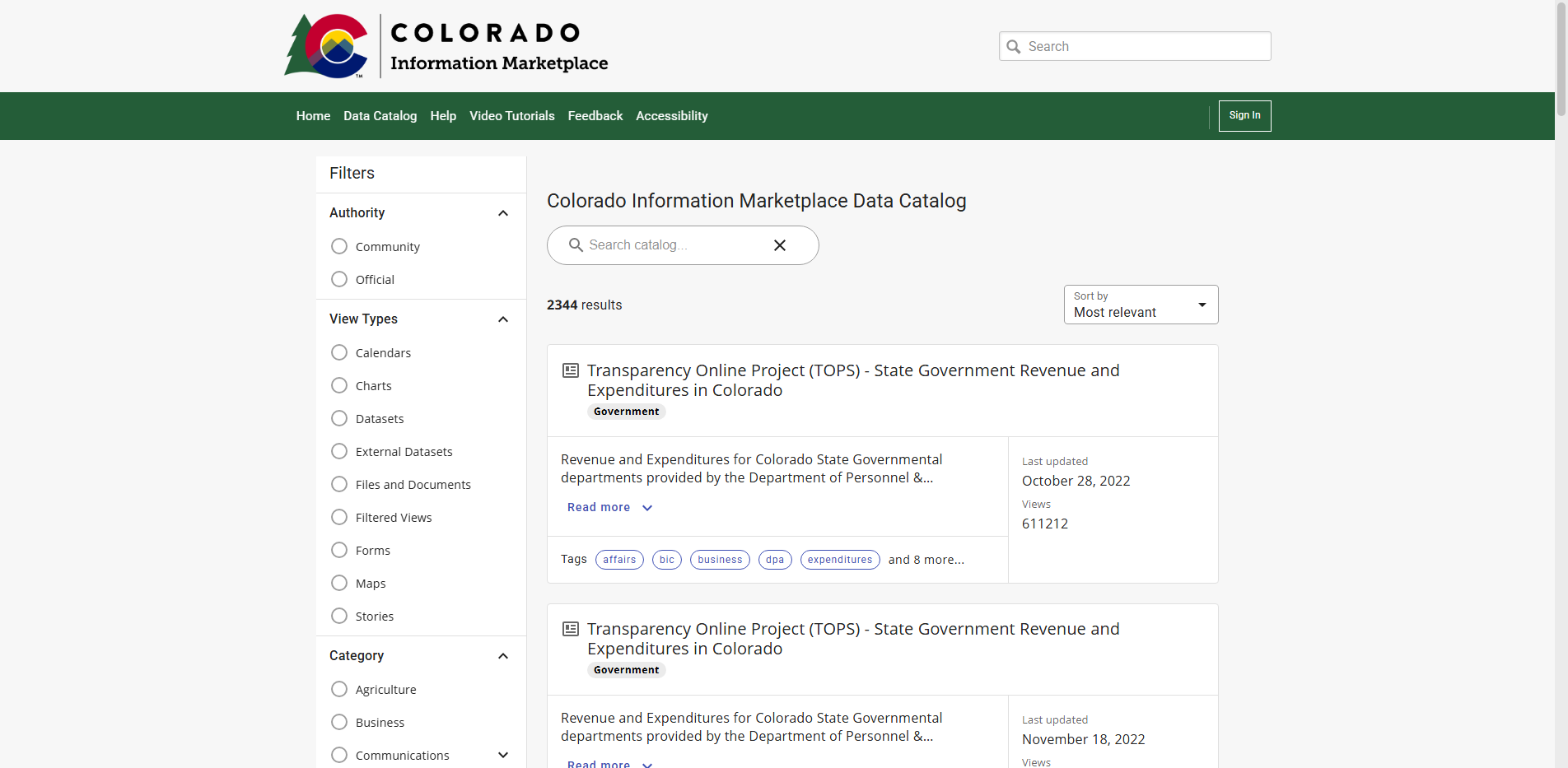
Task: Click the Colorado Information Marketplace logo
Action: coord(447,45)
